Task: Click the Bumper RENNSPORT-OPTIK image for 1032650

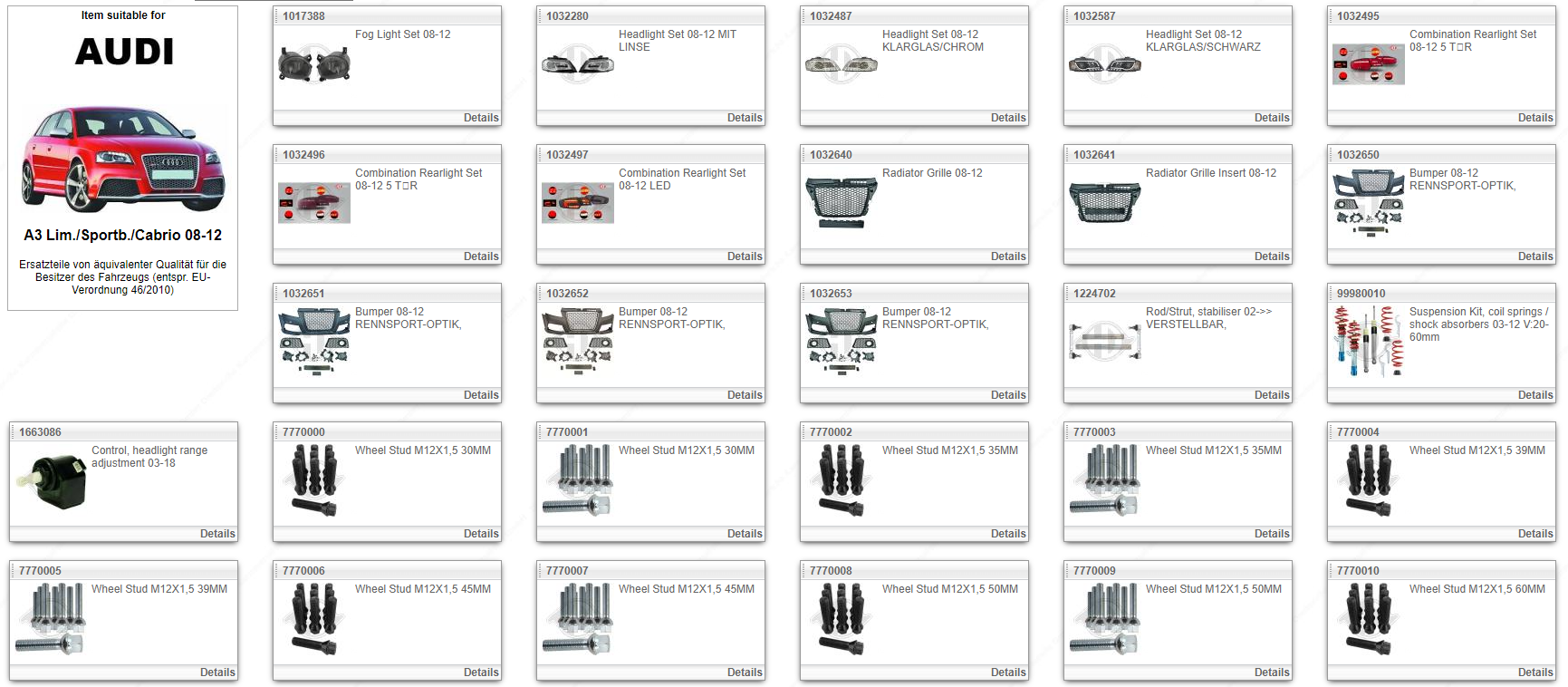Action: coord(1368,203)
